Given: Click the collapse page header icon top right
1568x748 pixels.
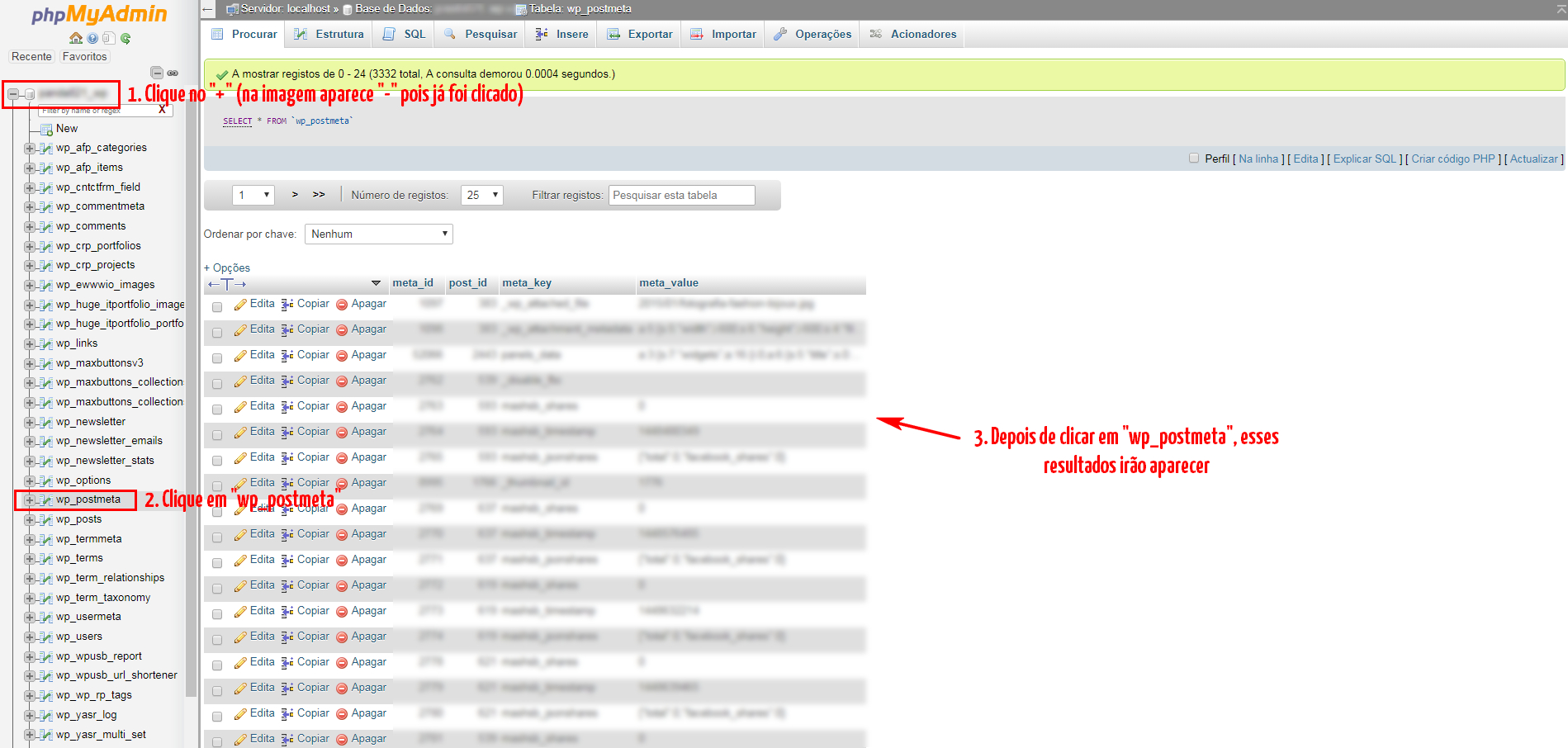Looking at the screenshot, I should 1561,9.
